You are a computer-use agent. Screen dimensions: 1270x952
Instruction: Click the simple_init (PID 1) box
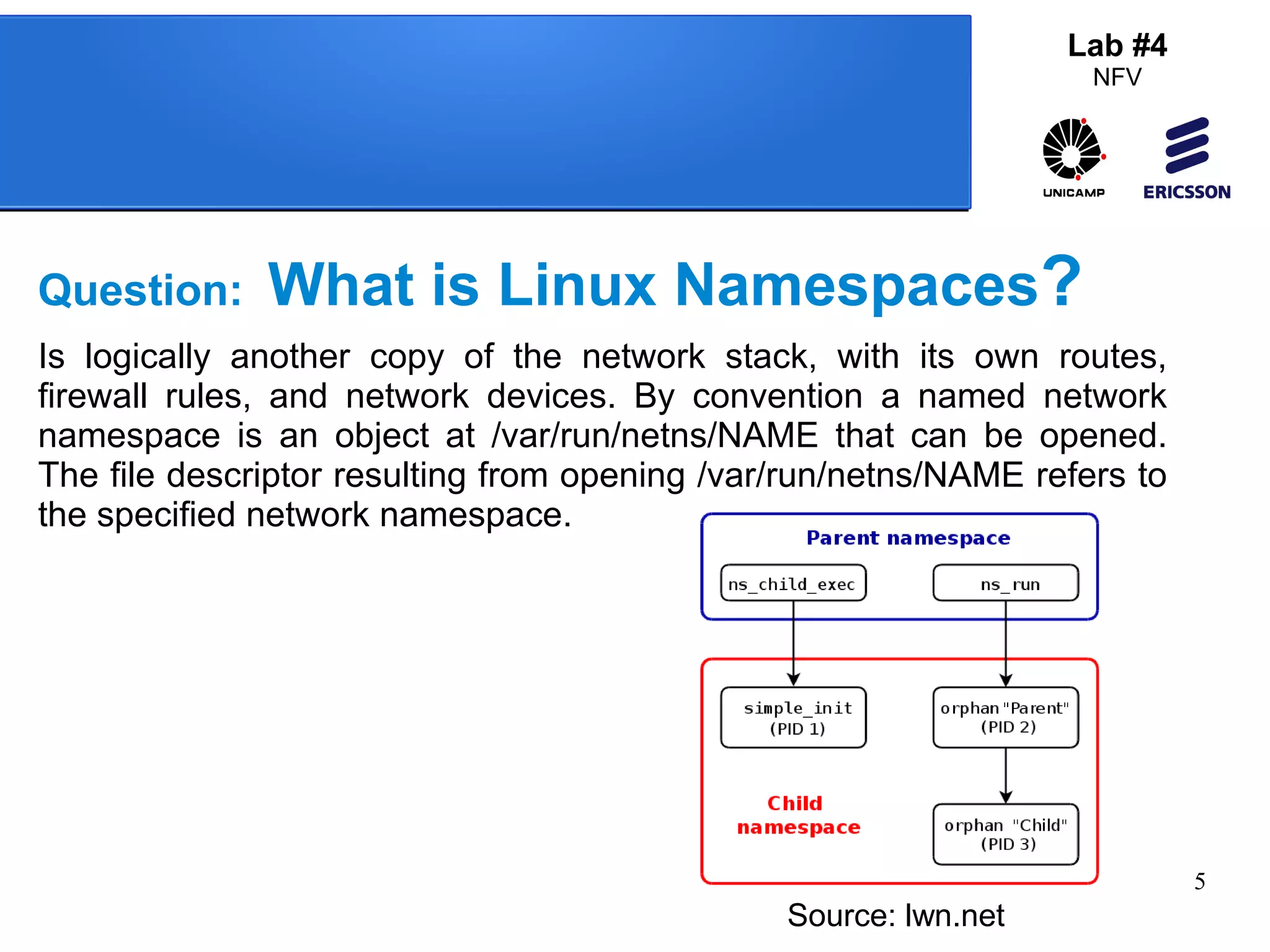[793, 717]
